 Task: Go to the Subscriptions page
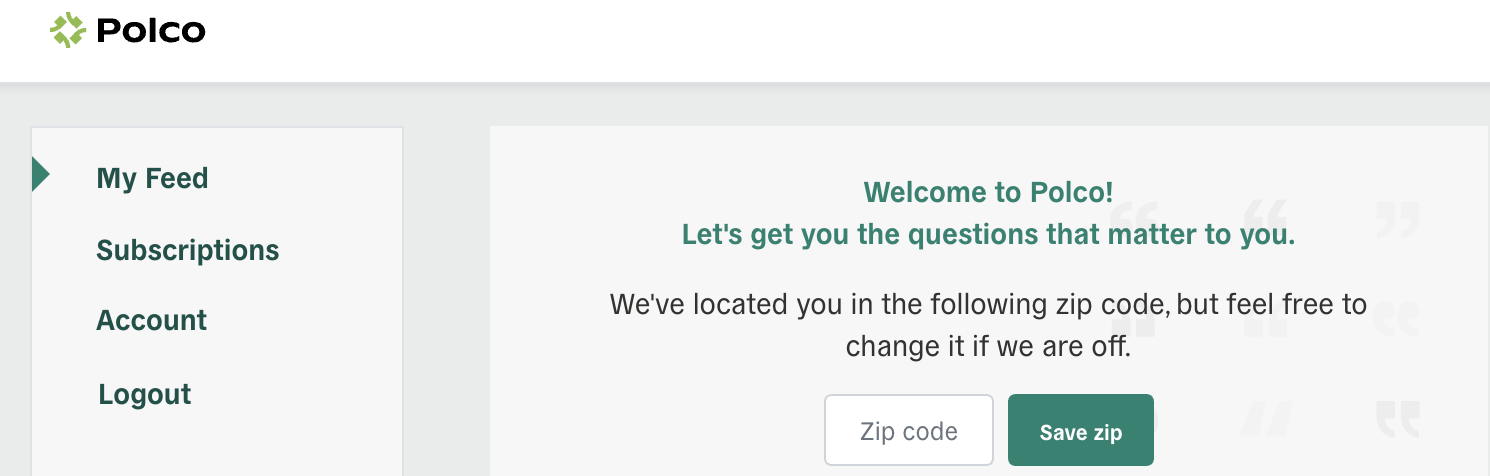point(188,250)
